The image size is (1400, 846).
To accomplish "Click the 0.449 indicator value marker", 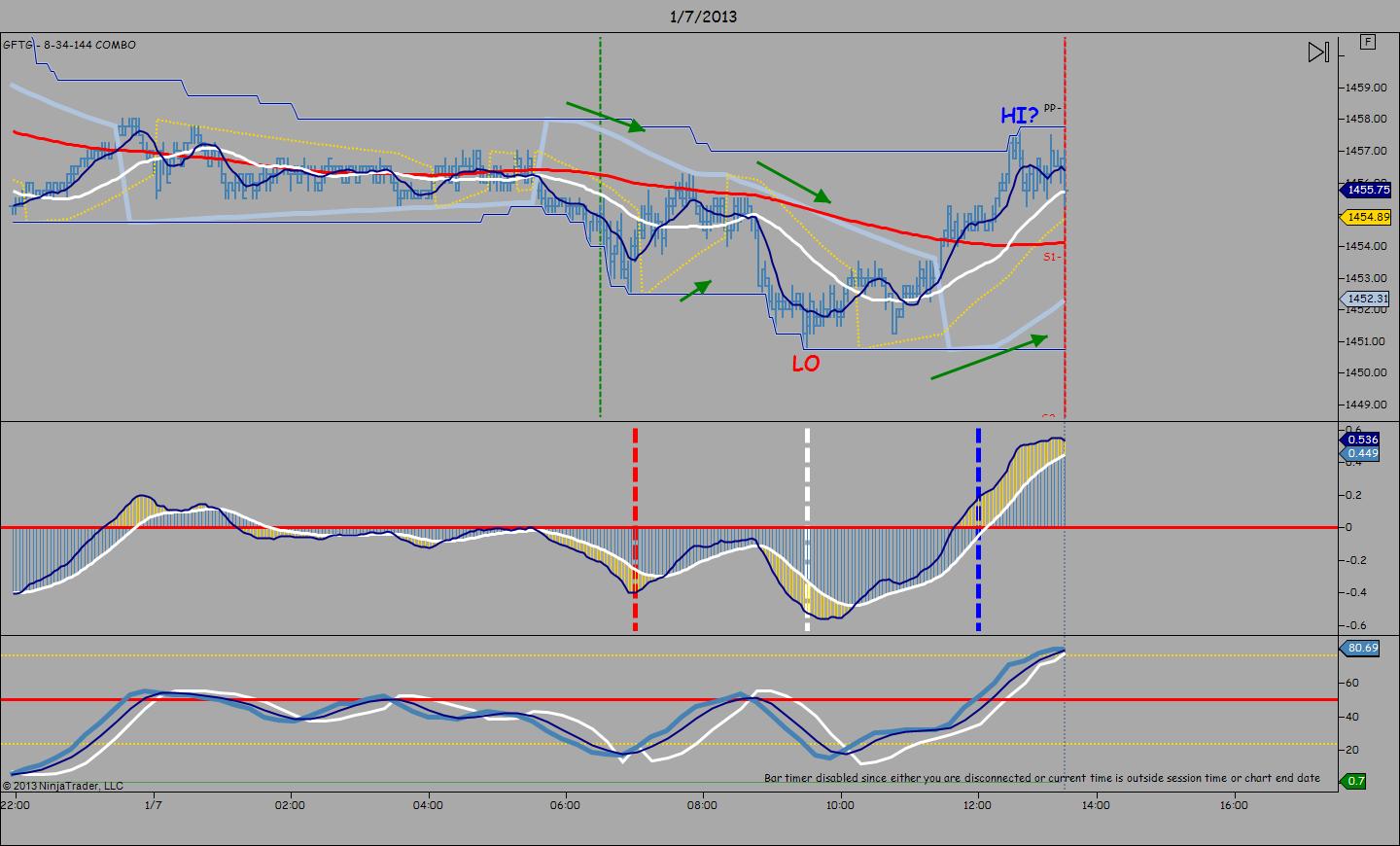I will [x=1362, y=453].
